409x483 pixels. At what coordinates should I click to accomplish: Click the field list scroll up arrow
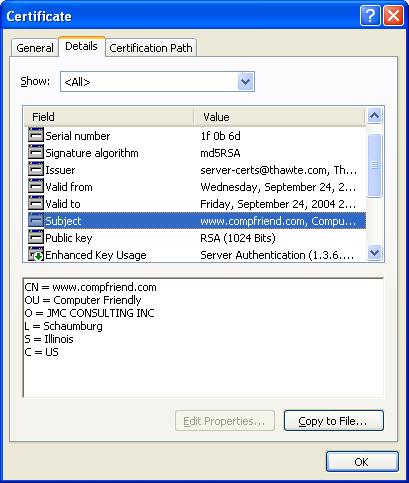pyautogui.click(x=374, y=116)
